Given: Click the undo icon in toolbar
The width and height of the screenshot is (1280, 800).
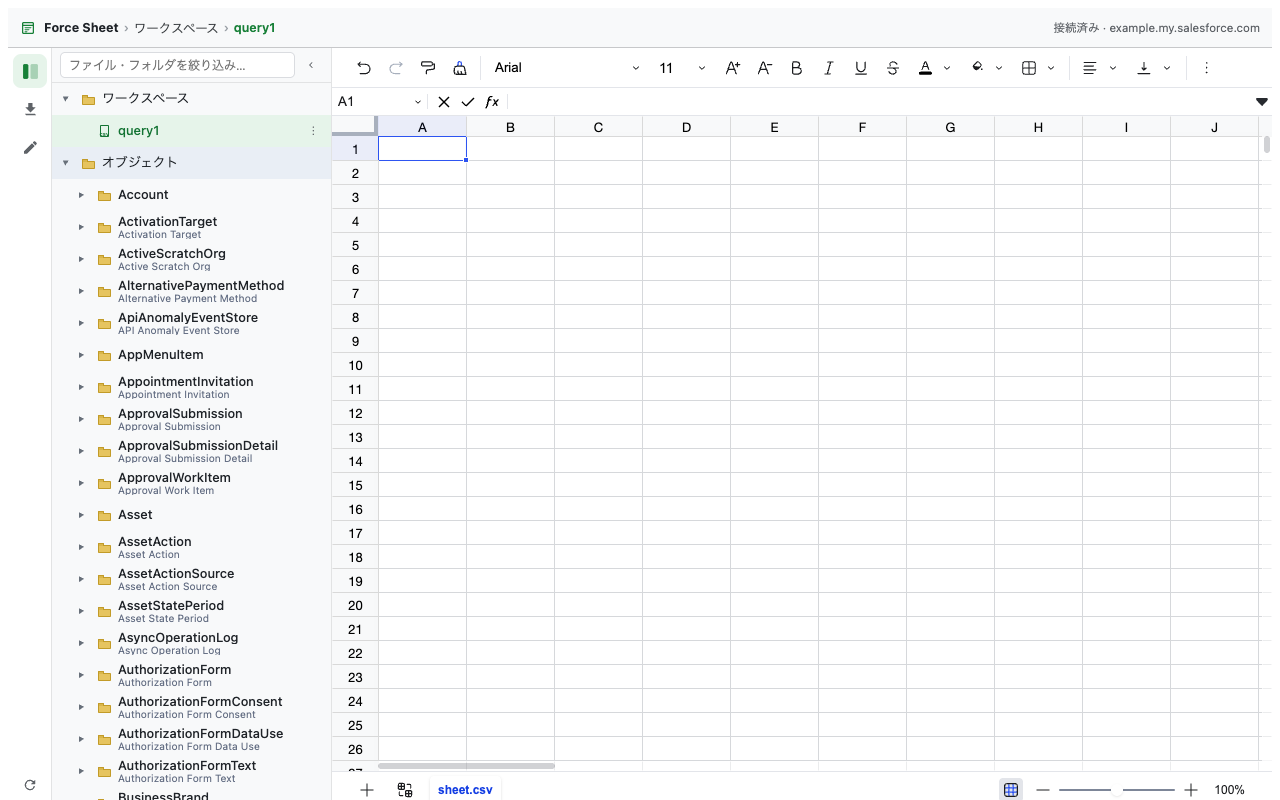Looking at the screenshot, I should pyautogui.click(x=364, y=68).
